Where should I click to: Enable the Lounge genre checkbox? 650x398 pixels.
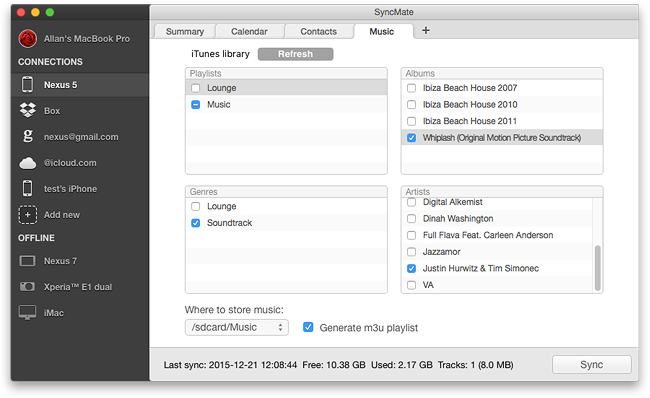click(x=196, y=206)
